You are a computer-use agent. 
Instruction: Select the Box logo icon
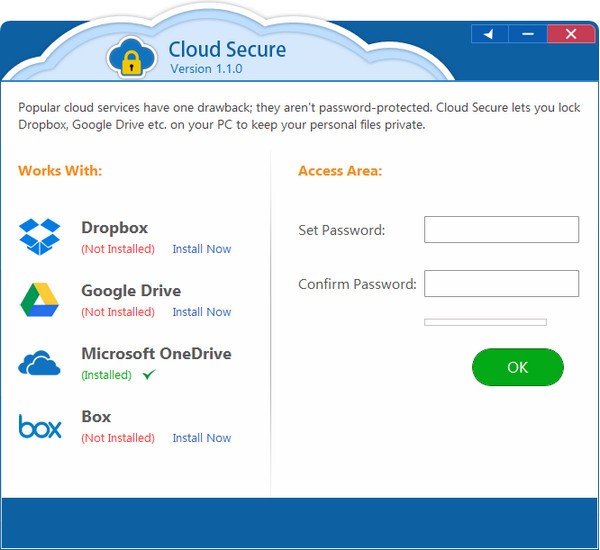40,427
